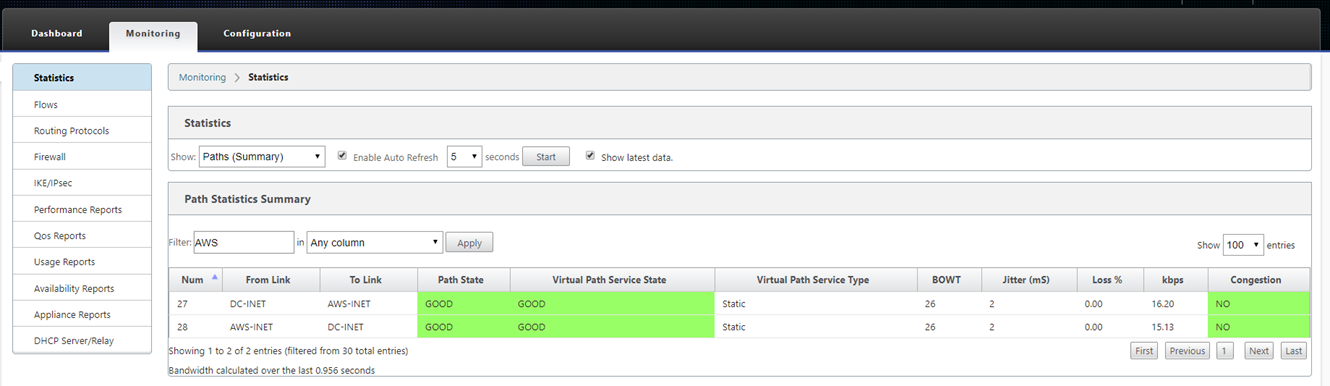Viewport: 1330px width, 386px height.
Task: Open the Show Paths (Summary) dropdown
Action: point(262,157)
